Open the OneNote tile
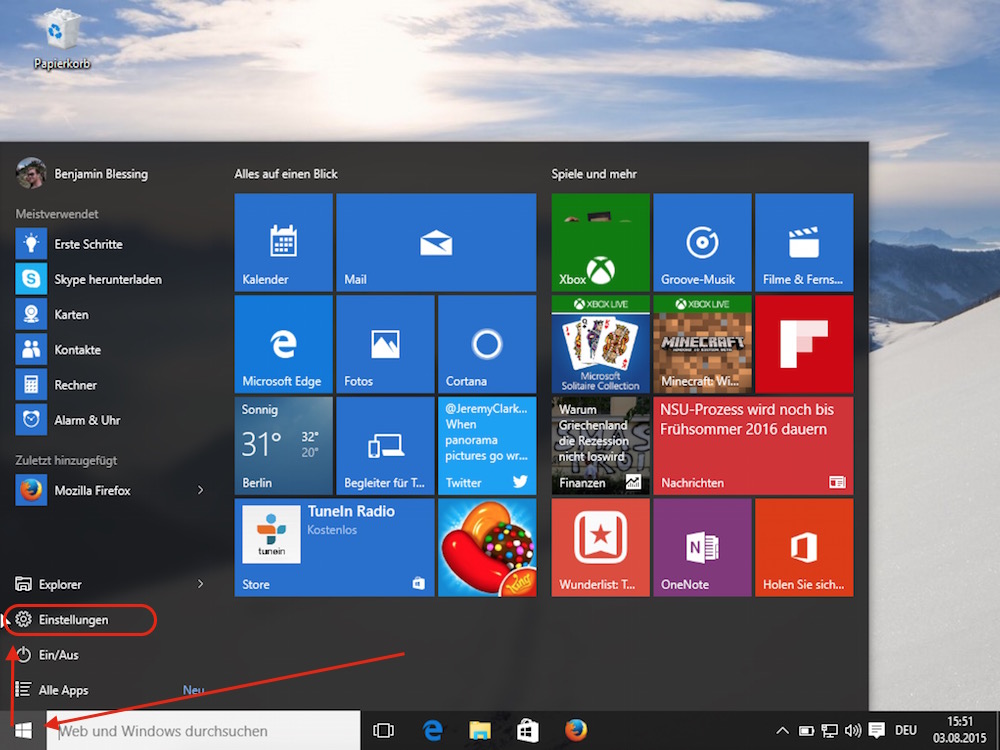This screenshot has width=1000, height=750. pos(702,548)
